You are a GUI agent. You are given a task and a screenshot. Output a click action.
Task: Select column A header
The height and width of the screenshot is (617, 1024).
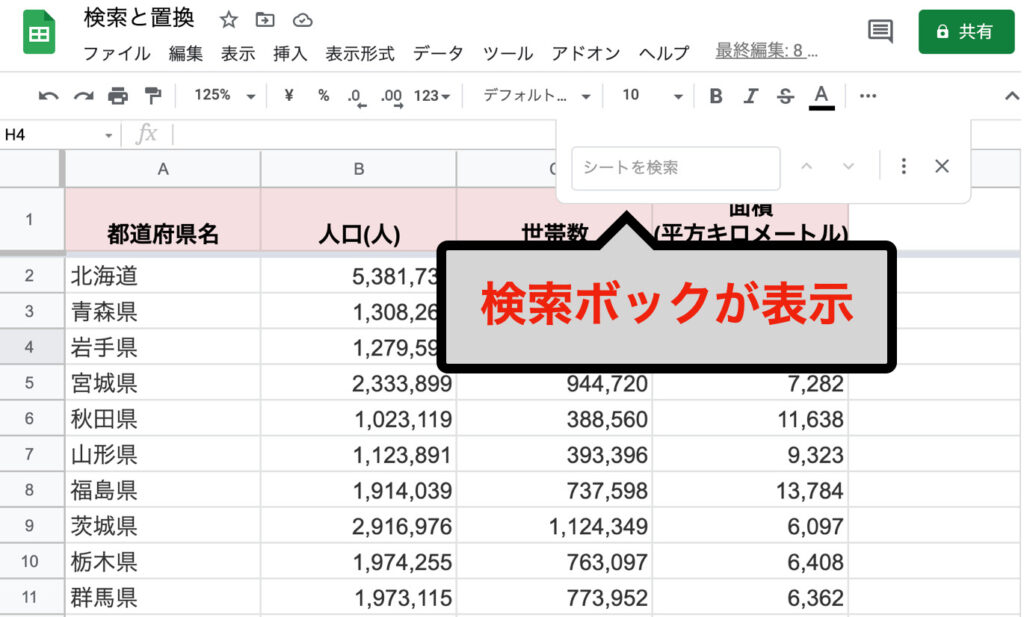click(x=163, y=169)
